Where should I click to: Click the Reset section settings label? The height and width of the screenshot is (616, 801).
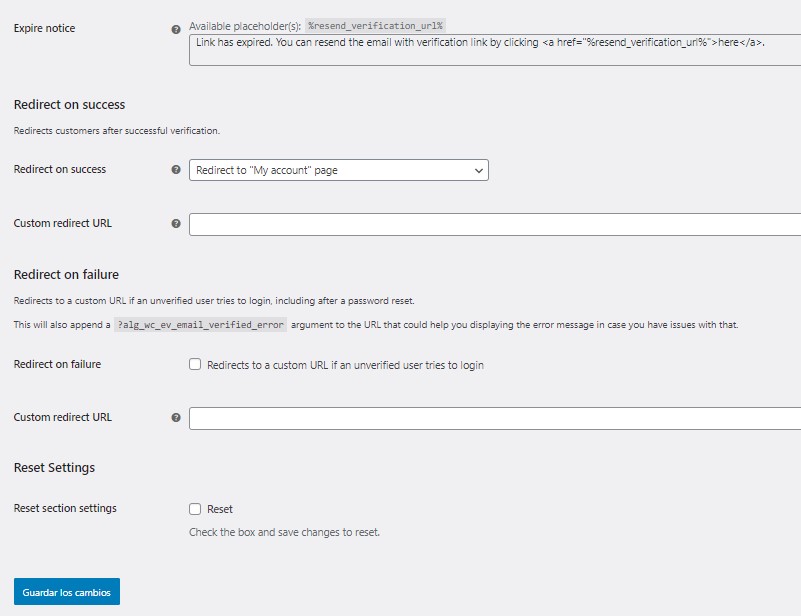point(65,508)
